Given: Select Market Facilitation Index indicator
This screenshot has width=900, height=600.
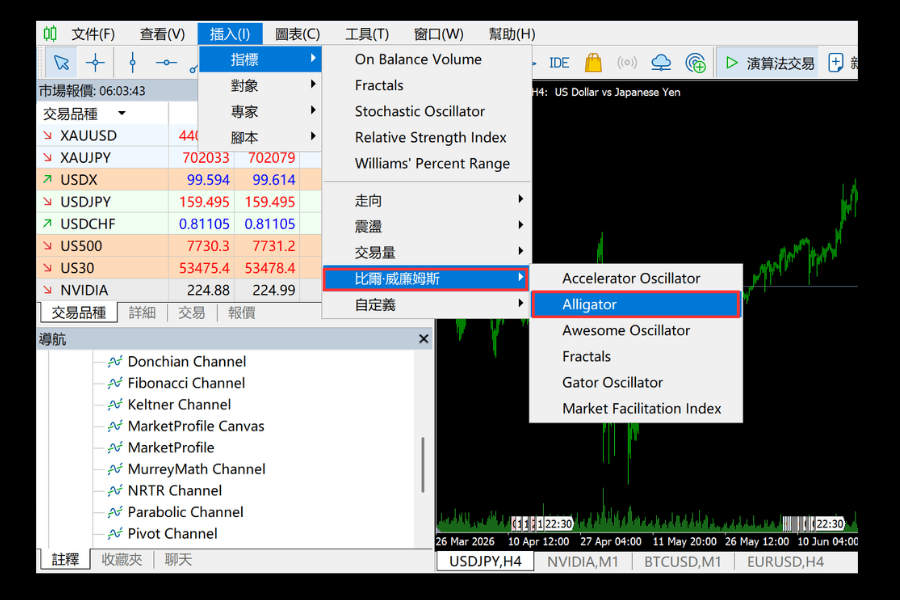Looking at the screenshot, I should (x=636, y=409).
